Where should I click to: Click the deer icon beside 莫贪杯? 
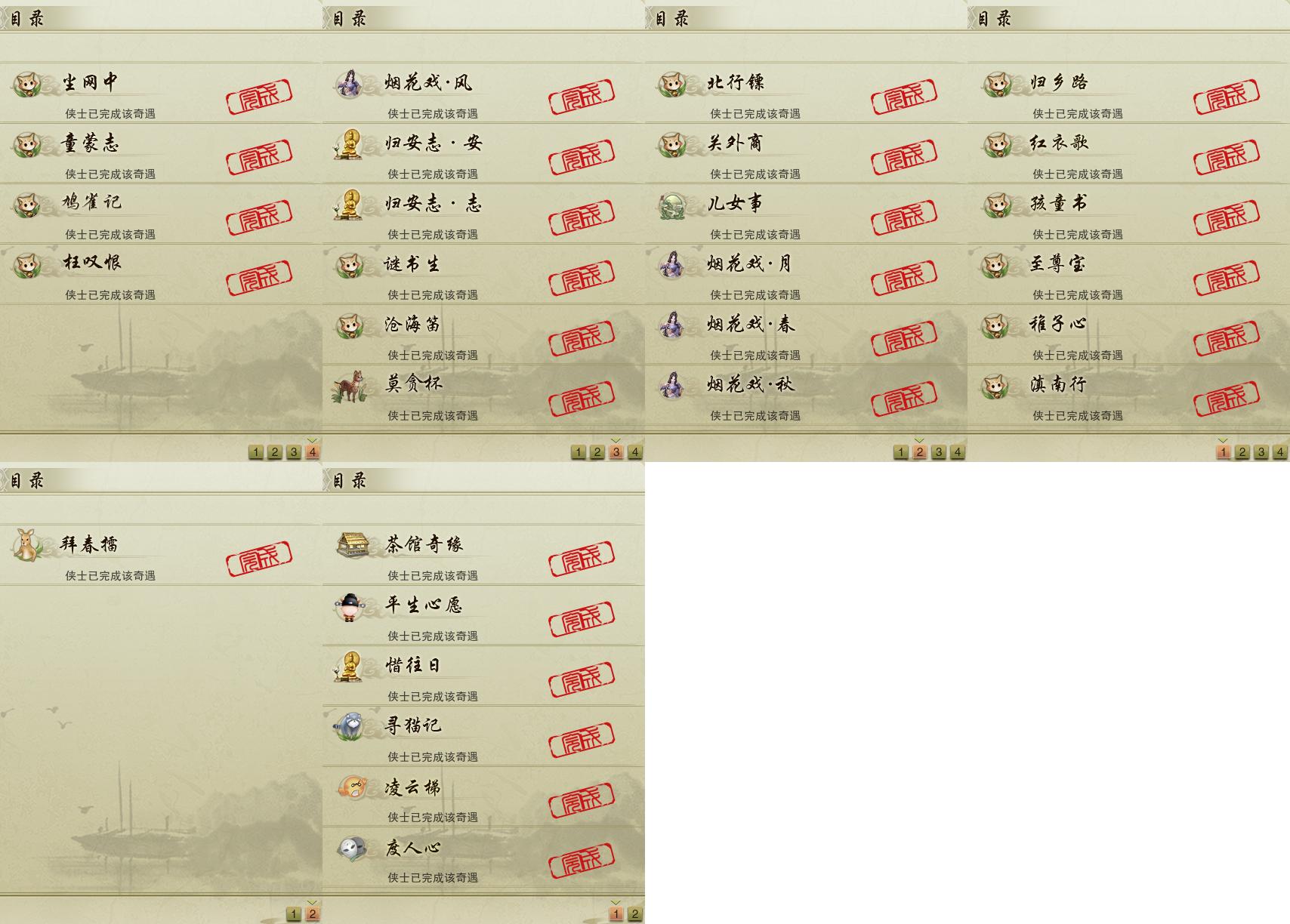click(350, 386)
